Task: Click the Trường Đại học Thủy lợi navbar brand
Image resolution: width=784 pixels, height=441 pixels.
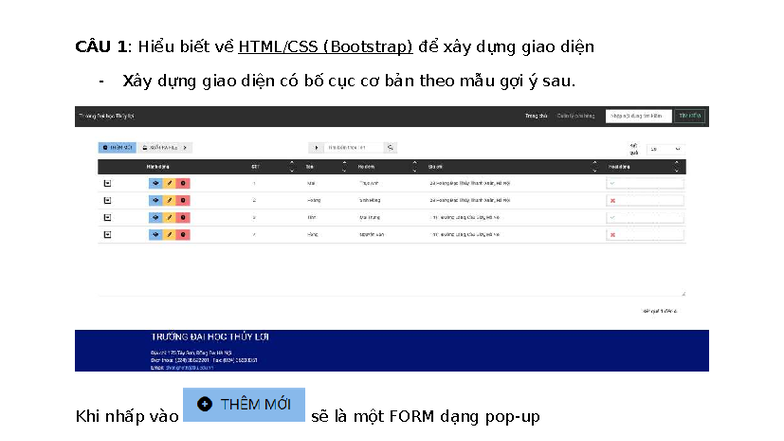Action: [x=106, y=116]
